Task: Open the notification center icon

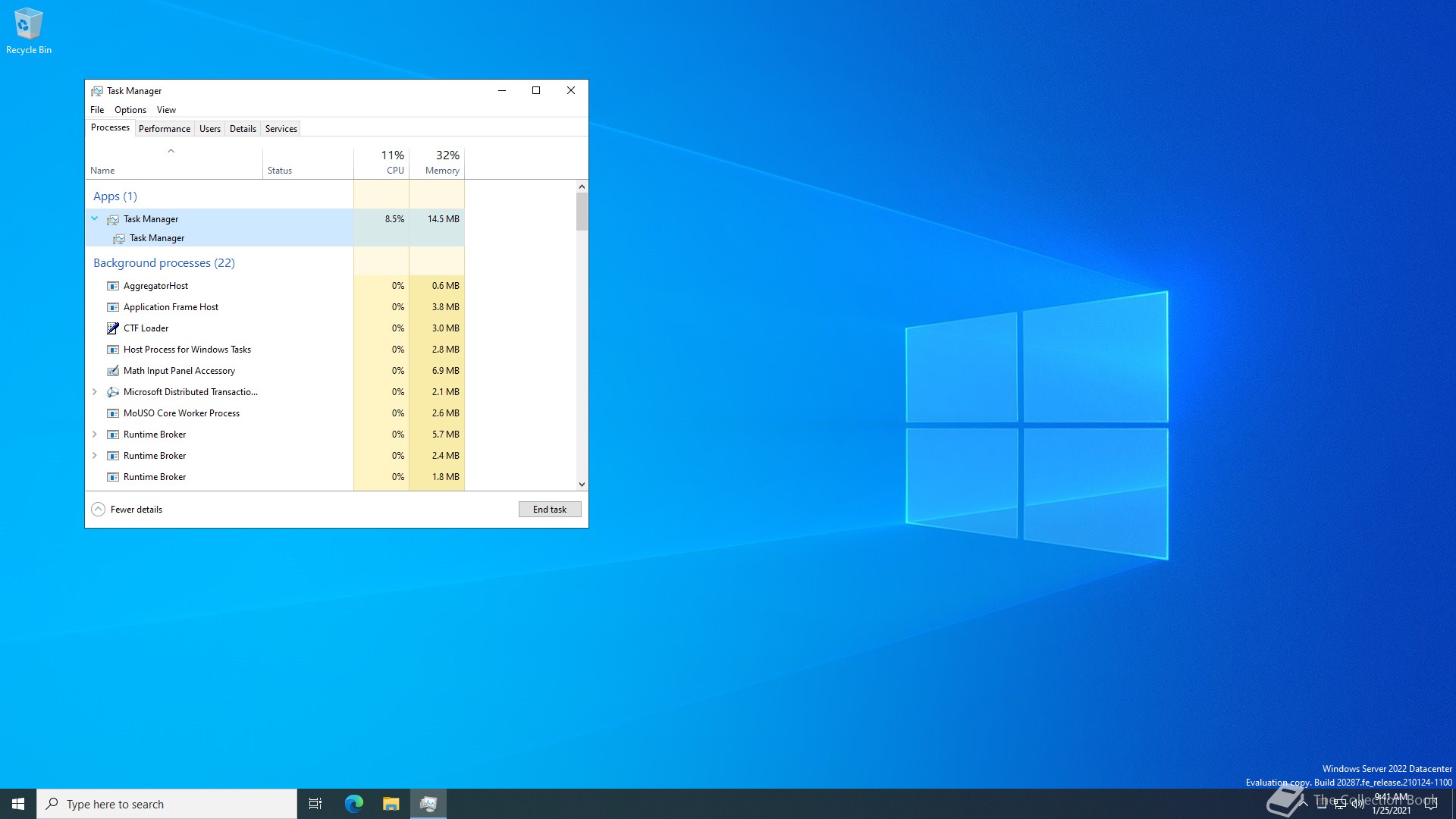Action: 1431,804
